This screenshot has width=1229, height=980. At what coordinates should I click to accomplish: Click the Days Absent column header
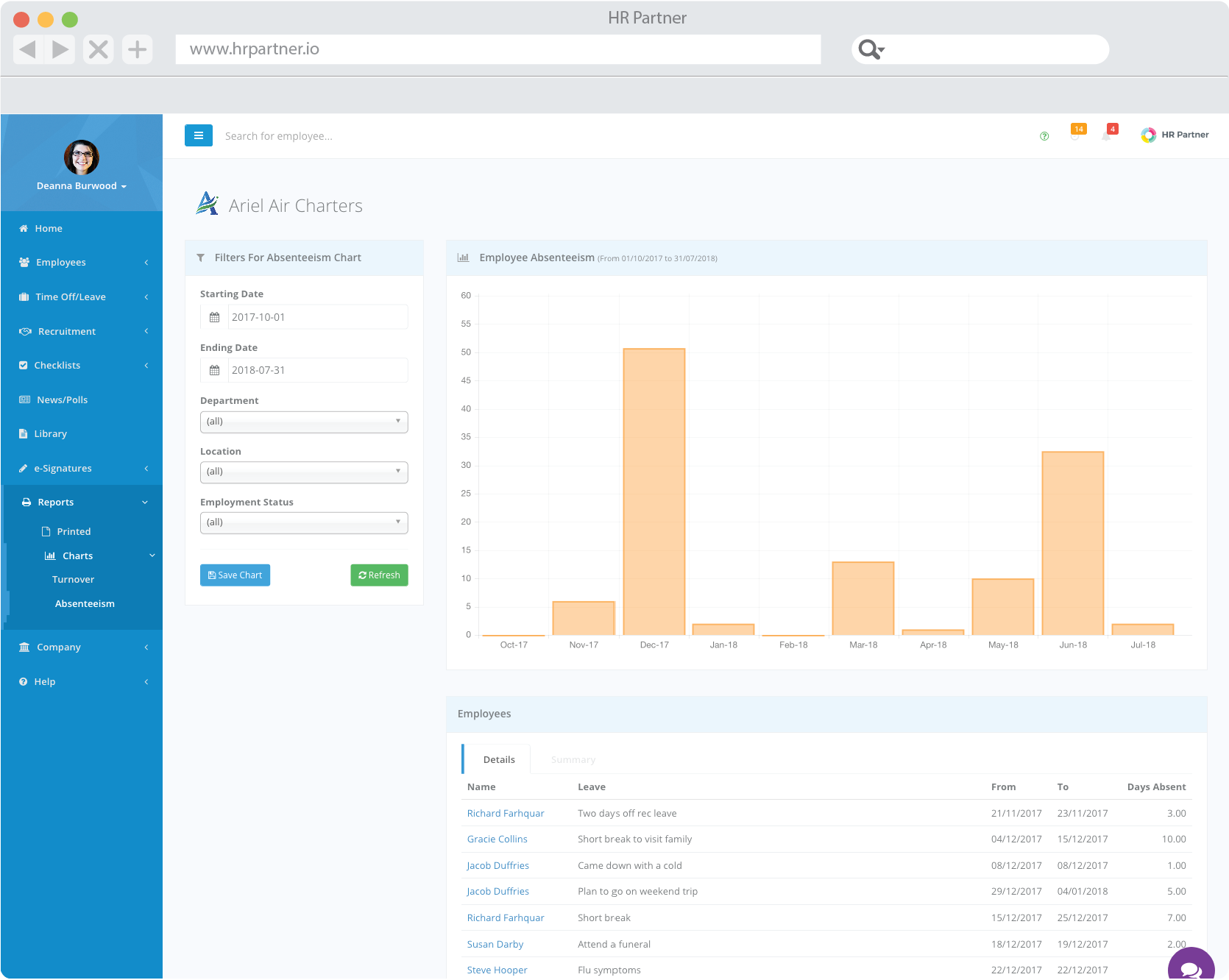(x=1156, y=787)
